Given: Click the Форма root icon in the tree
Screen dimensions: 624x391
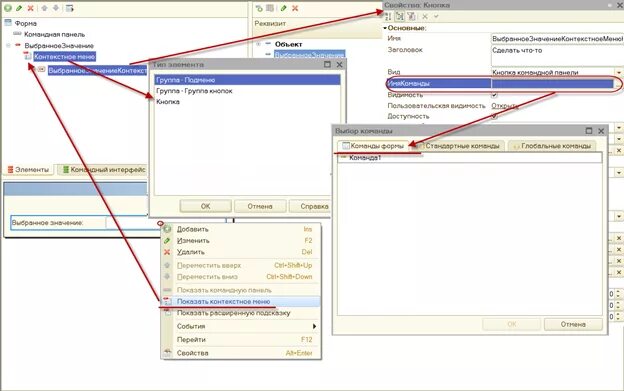Looking at the screenshot, I should pos(8,23).
